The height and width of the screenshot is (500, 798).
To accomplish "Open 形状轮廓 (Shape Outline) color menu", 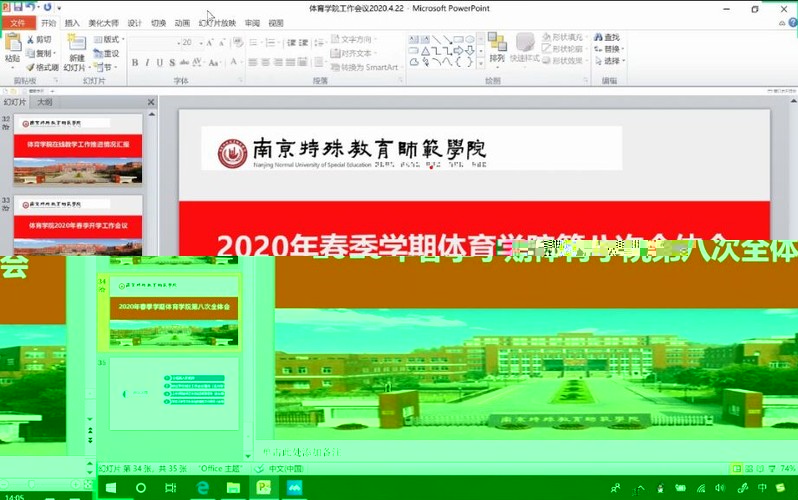I will point(565,49).
